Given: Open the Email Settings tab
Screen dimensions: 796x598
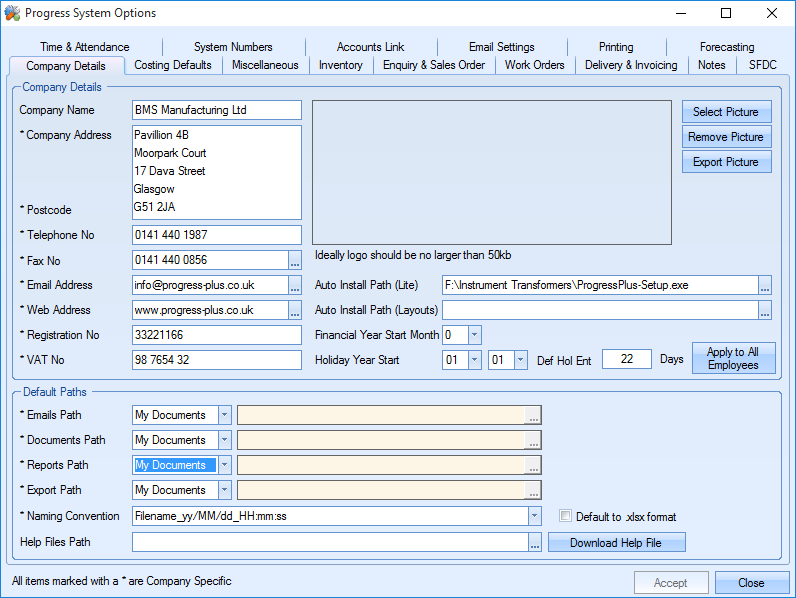Looking at the screenshot, I should coord(501,47).
